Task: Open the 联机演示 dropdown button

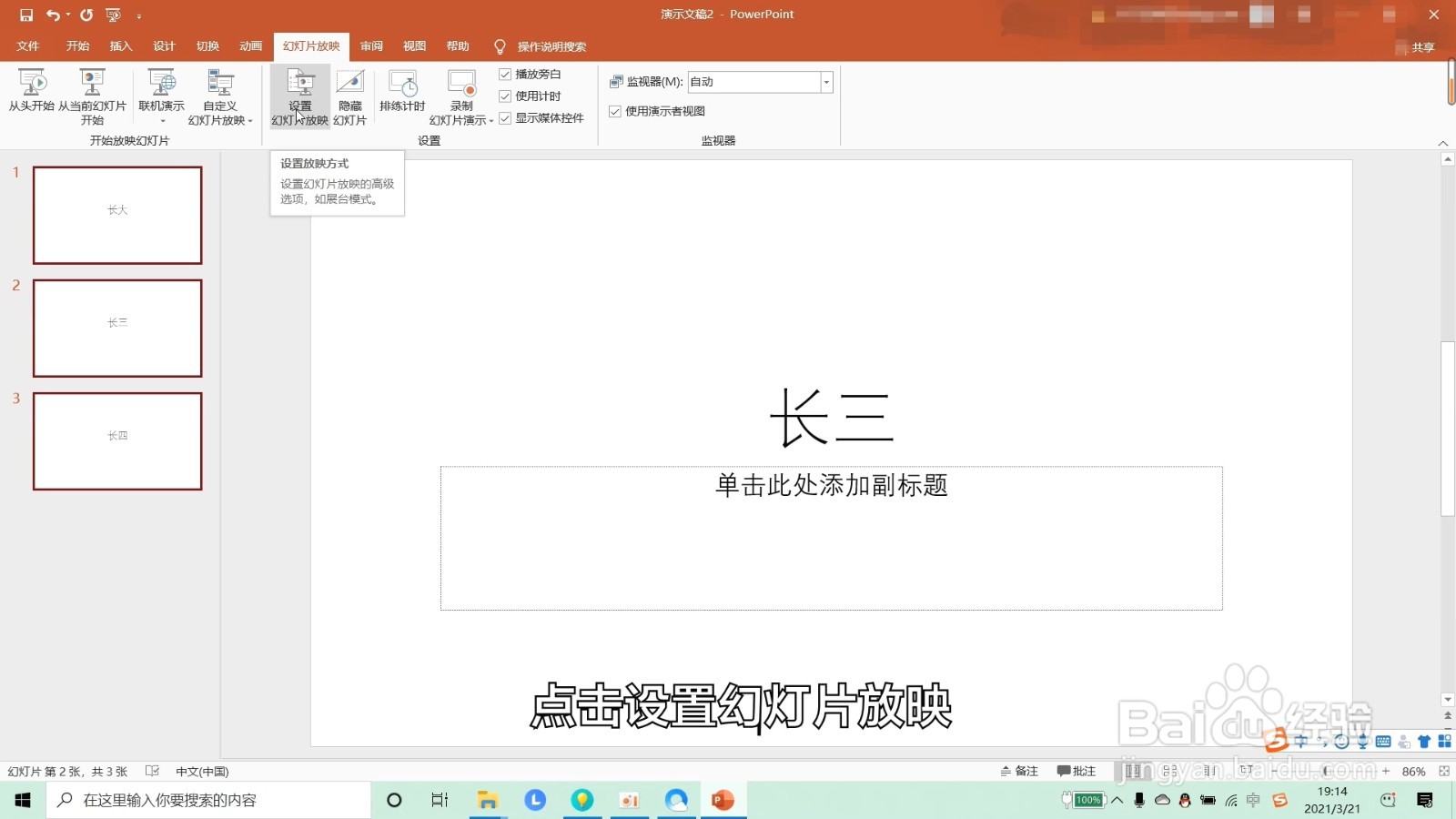Action: pyautogui.click(x=162, y=96)
